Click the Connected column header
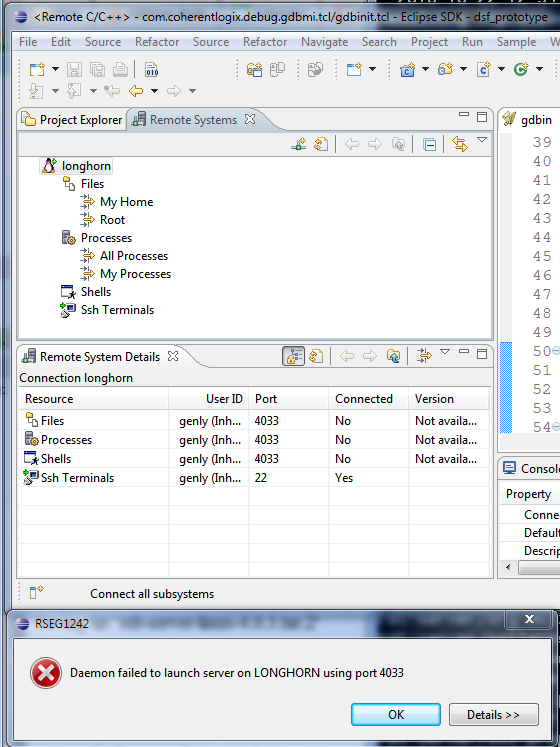The height and width of the screenshot is (747, 560). (368, 399)
